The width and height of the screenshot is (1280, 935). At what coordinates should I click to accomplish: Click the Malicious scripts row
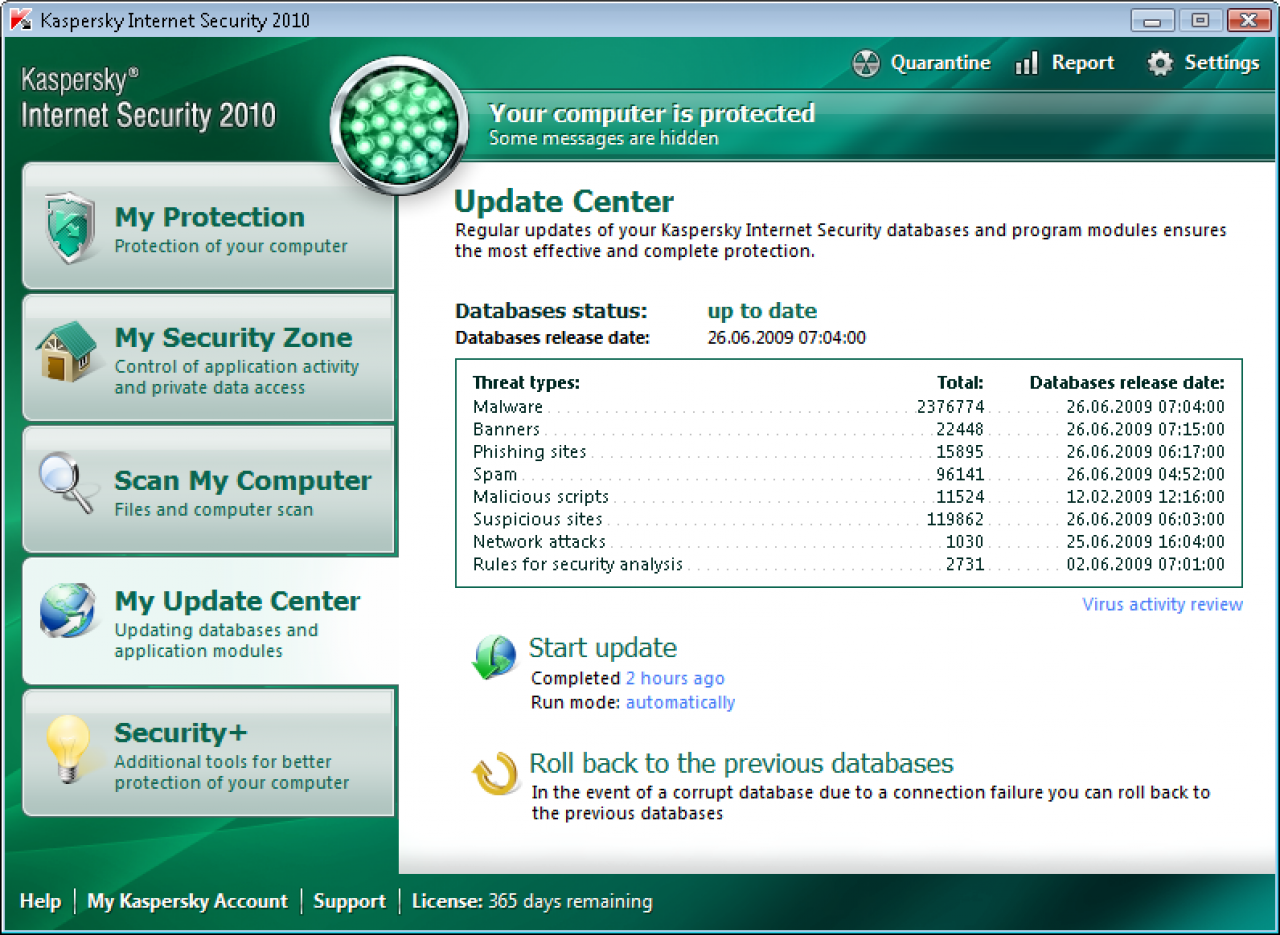(x=849, y=497)
